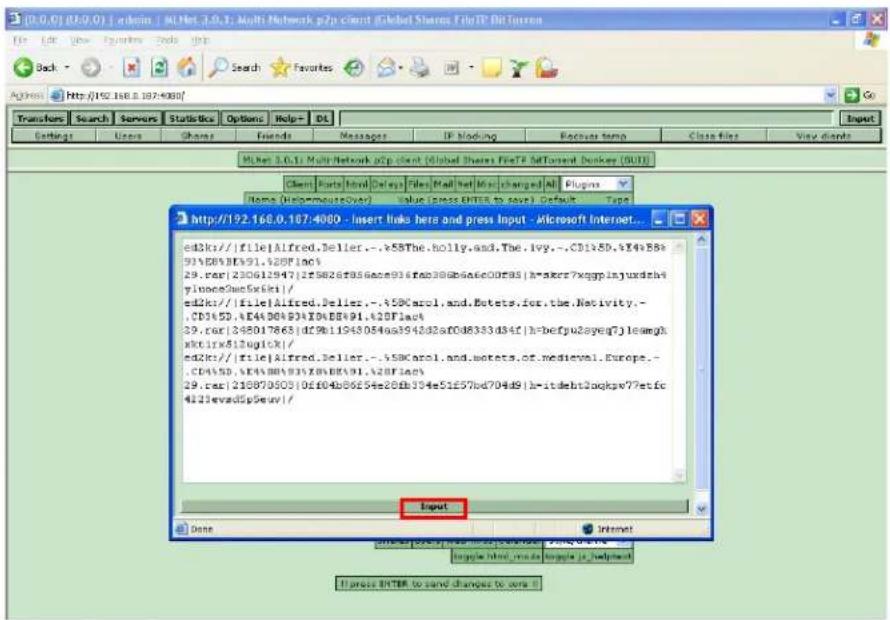Viewport: 890px width, 620px height.
Task: Click the yellow note Discuss icon
Action: [492, 68]
